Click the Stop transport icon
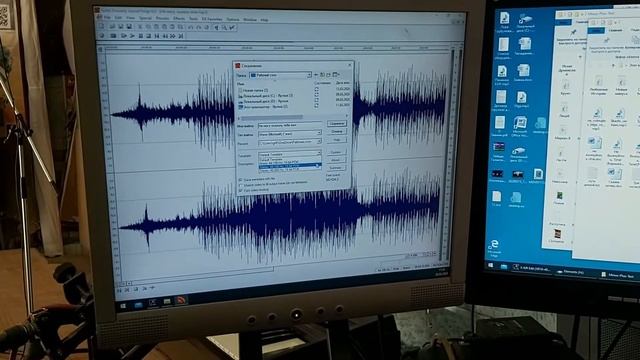 [x=148, y=36]
